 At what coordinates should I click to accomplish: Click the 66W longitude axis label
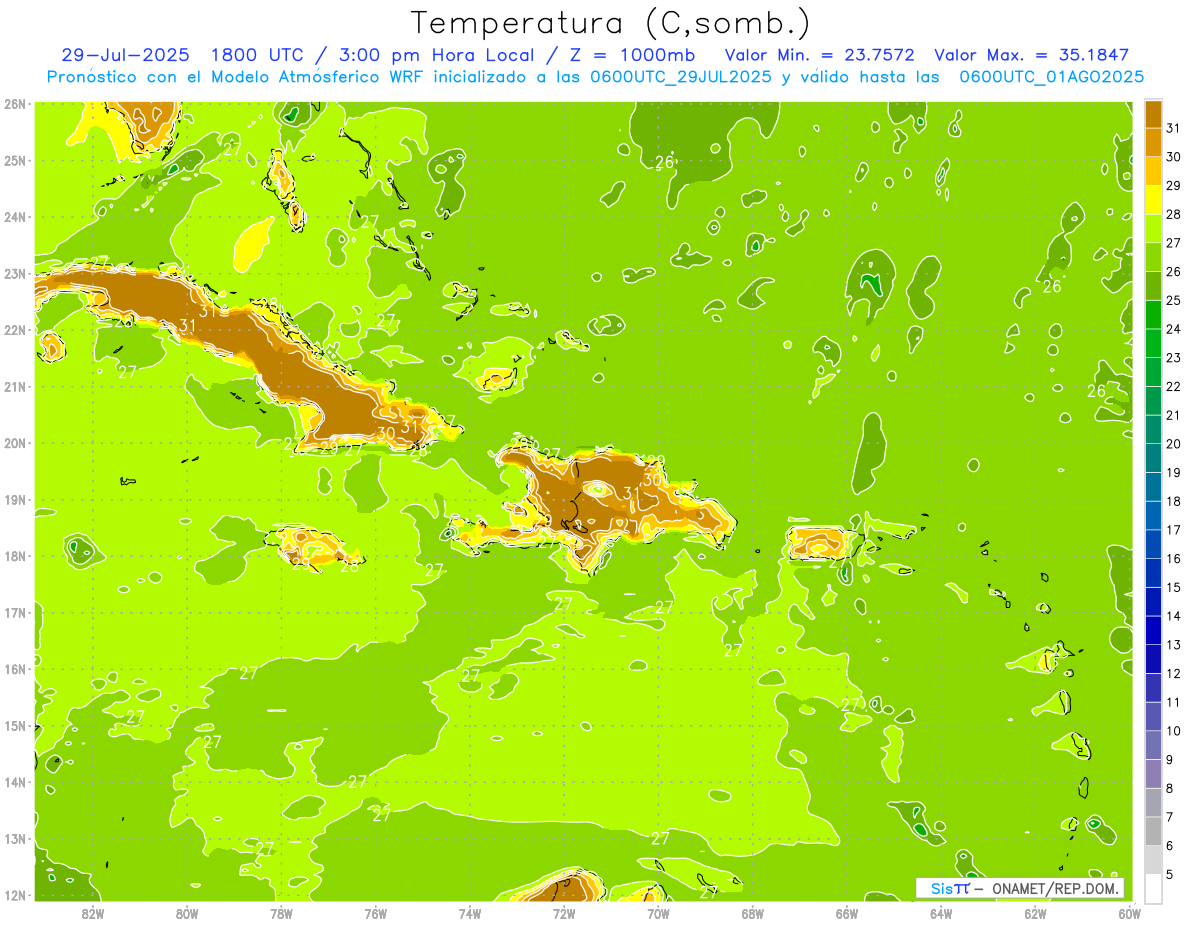846,913
